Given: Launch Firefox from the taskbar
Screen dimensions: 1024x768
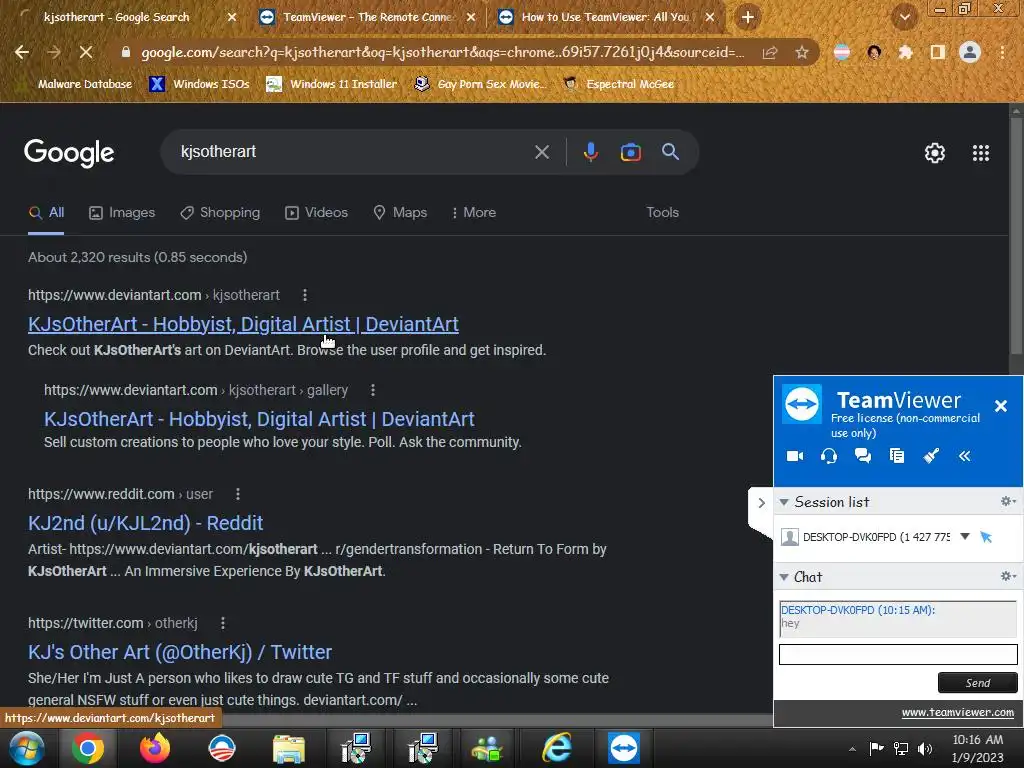Looking at the screenshot, I should pyautogui.click(x=155, y=748).
